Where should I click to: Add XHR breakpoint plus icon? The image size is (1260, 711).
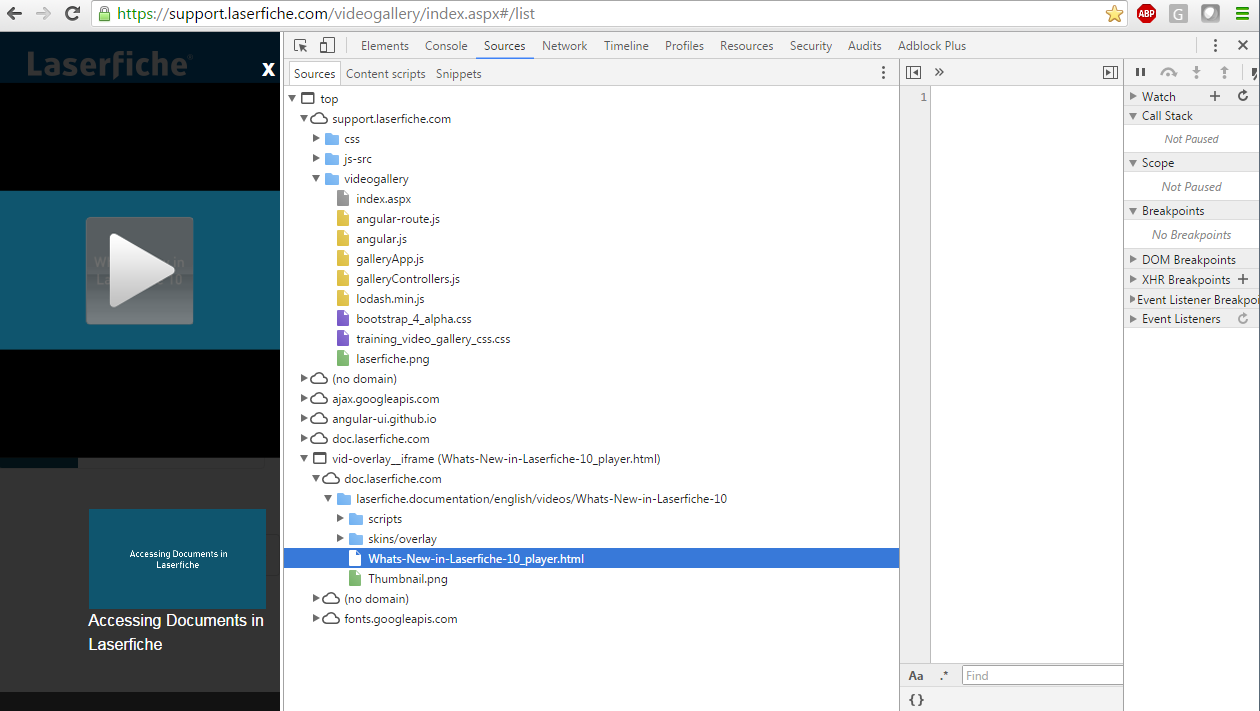1243,279
